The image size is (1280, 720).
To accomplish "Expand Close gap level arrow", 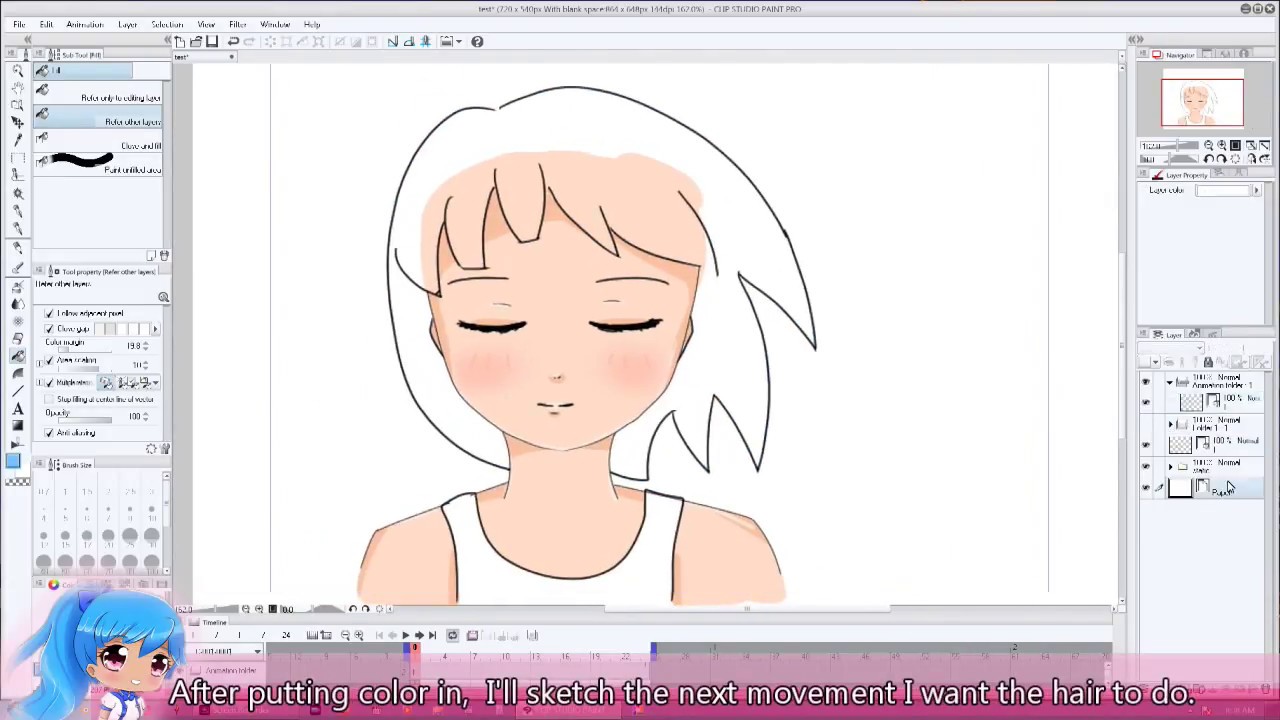I will point(155,329).
